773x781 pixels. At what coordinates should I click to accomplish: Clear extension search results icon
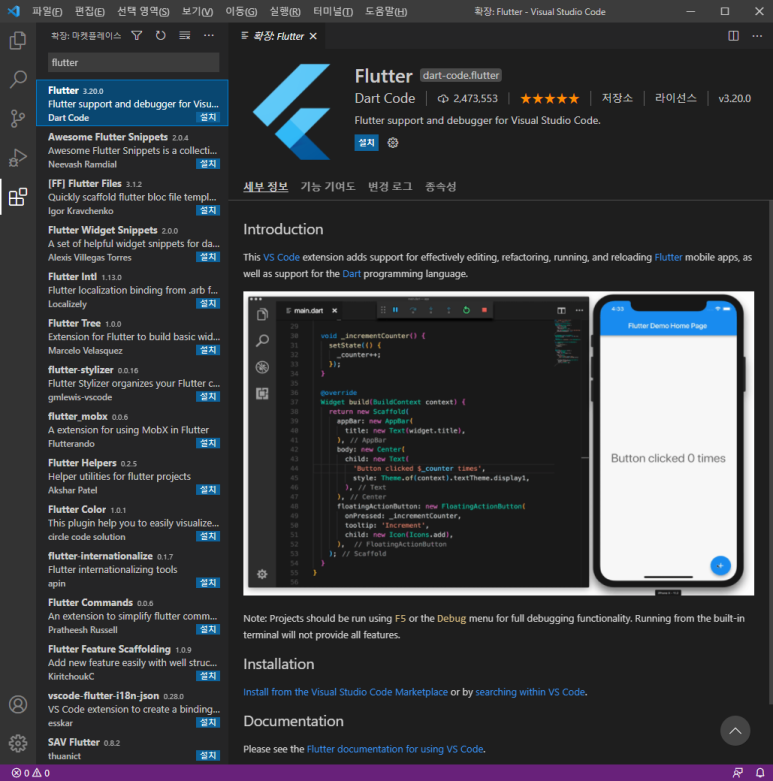[x=185, y=35]
